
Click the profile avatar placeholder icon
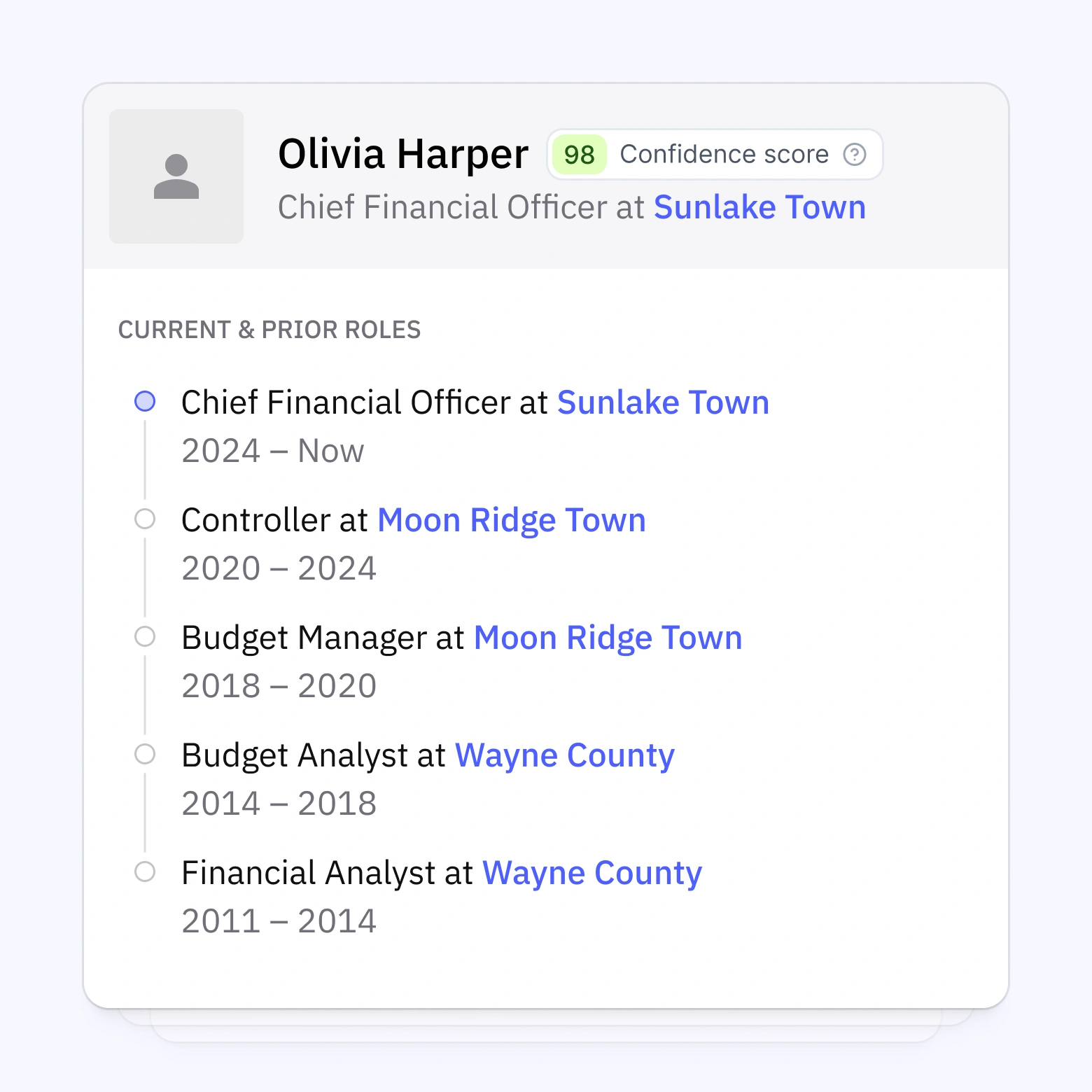[176, 176]
